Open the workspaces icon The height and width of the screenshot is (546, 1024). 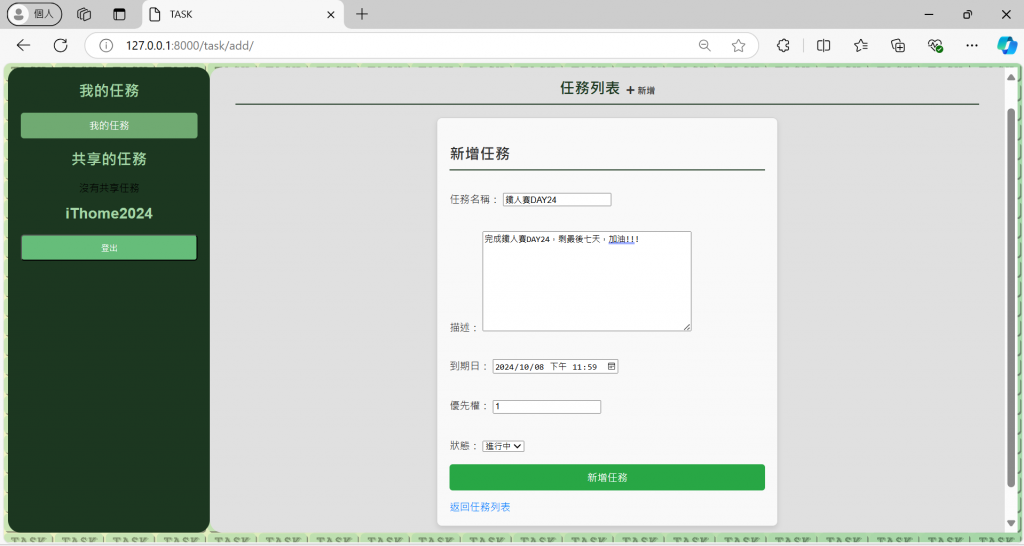pyautogui.click(x=84, y=14)
